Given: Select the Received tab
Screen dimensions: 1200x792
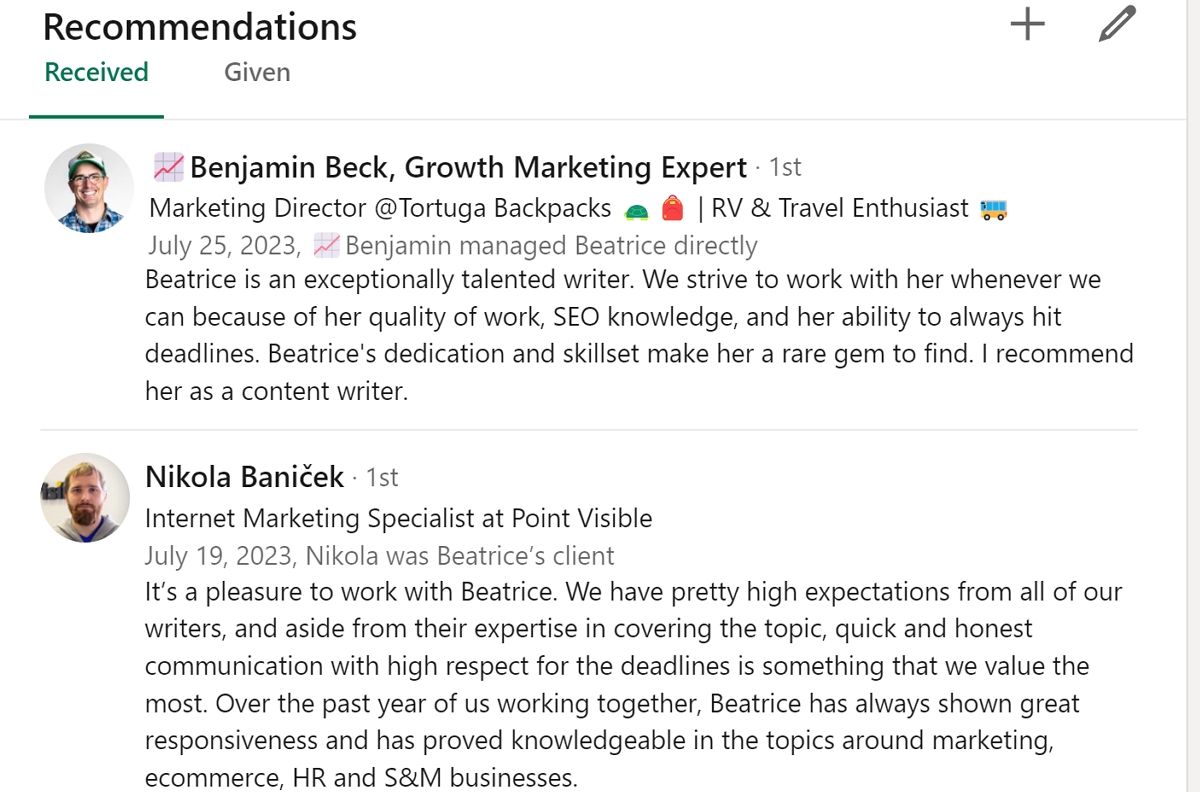Looking at the screenshot, I should click(x=95, y=72).
